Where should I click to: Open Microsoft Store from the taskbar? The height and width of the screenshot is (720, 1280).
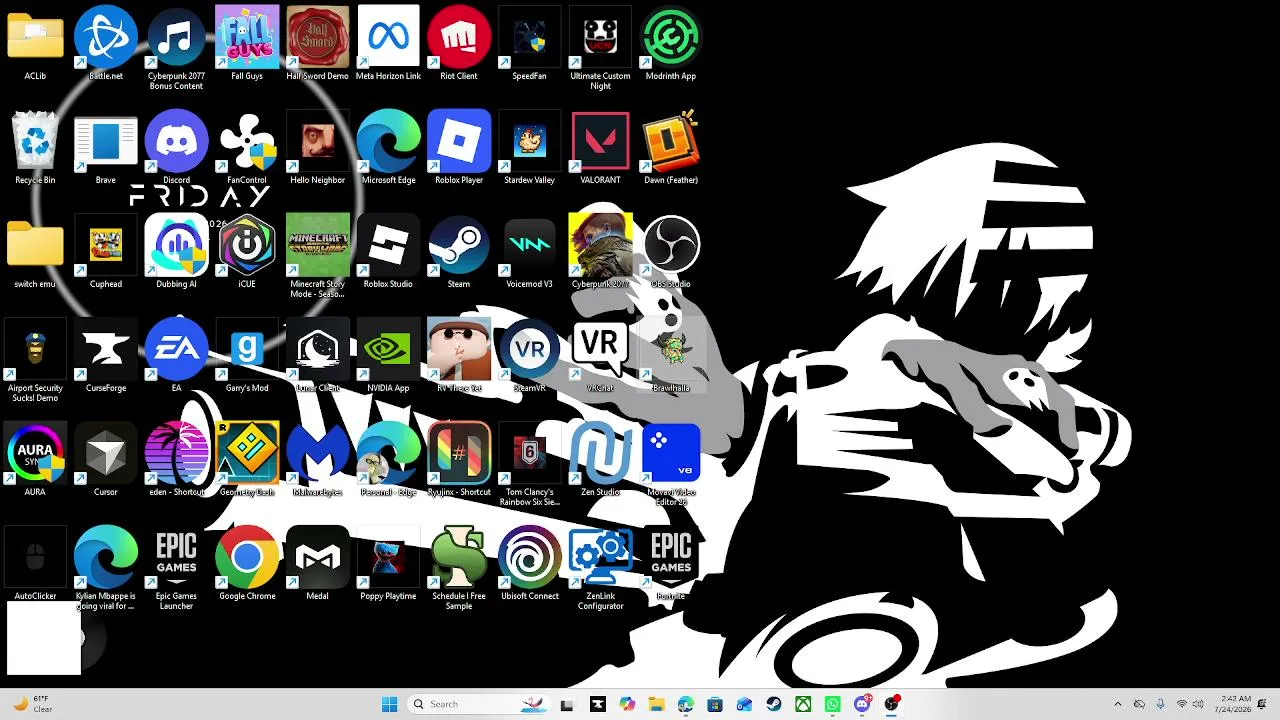[x=715, y=704]
